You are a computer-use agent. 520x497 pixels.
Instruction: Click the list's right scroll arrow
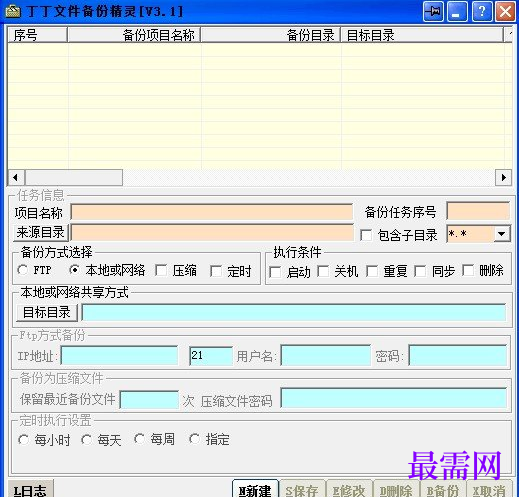(x=504, y=177)
